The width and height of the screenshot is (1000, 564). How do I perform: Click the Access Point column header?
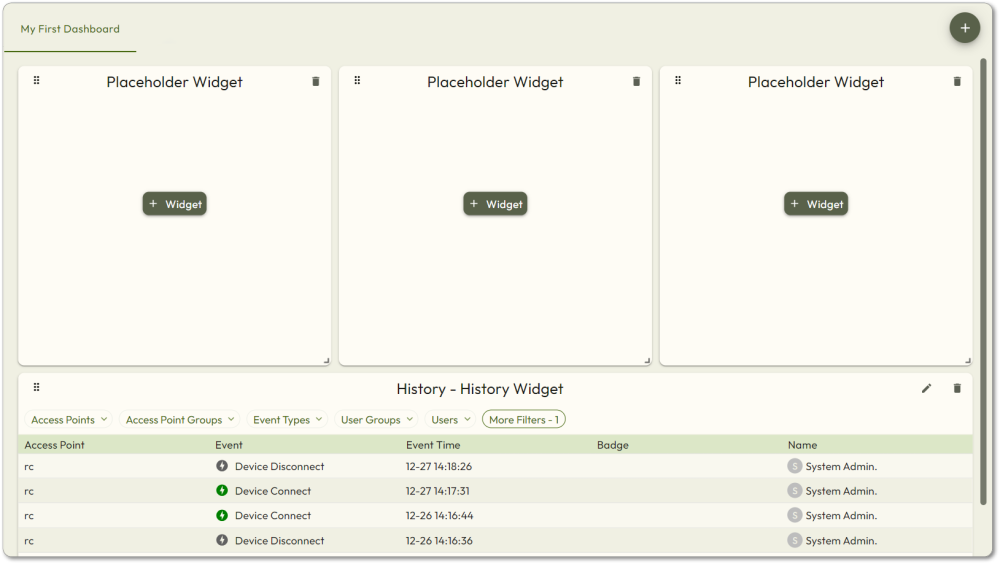click(54, 445)
